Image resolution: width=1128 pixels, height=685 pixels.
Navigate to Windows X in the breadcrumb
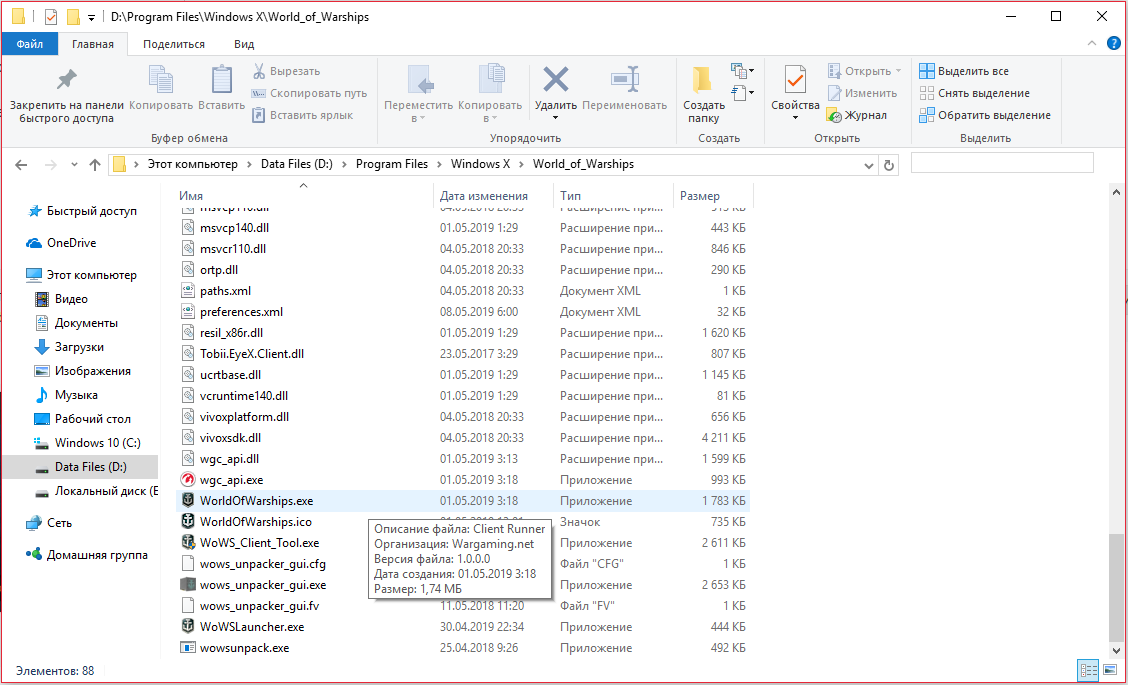(x=481, y=164)
